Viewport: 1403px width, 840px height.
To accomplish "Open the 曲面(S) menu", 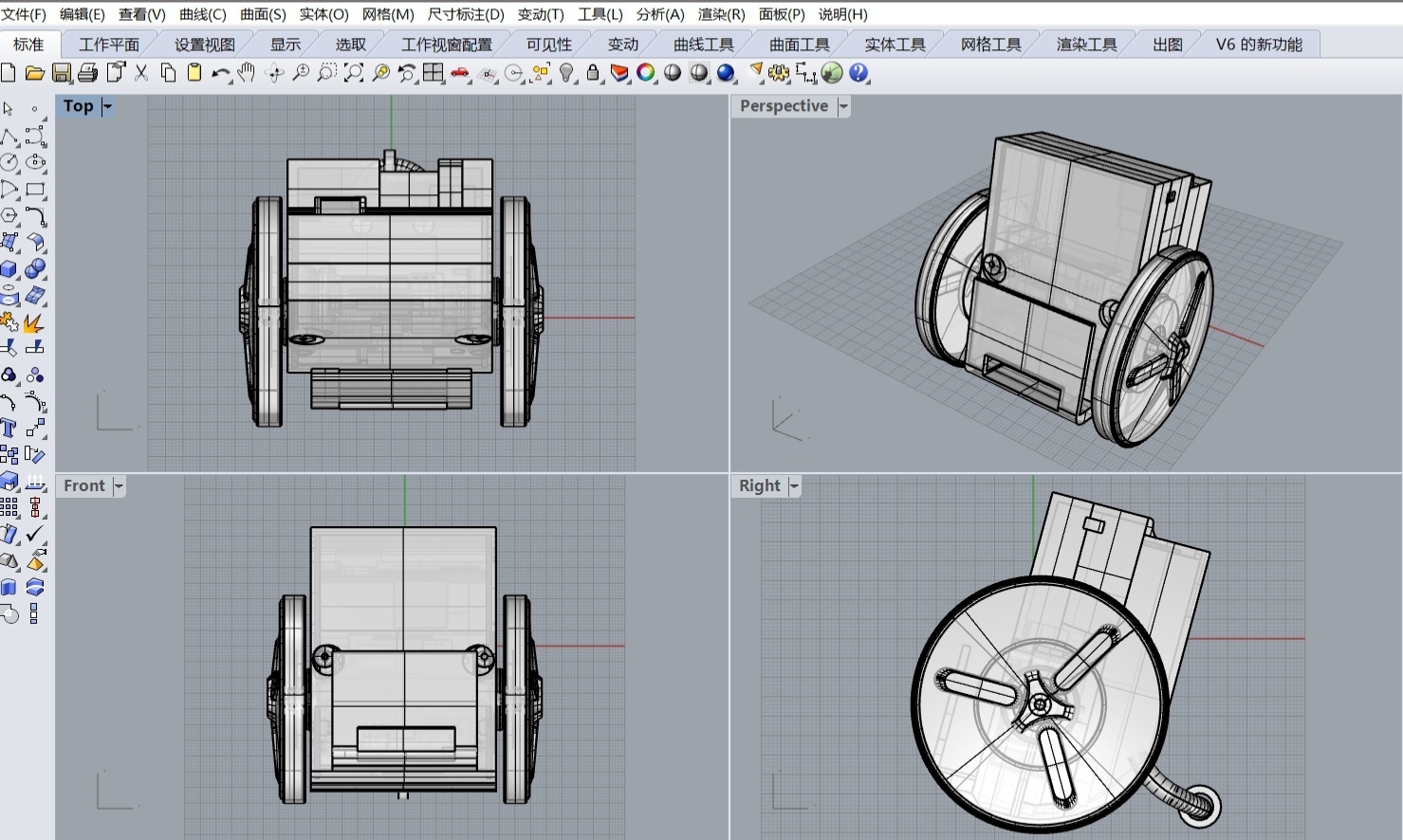I will (263, 14).
